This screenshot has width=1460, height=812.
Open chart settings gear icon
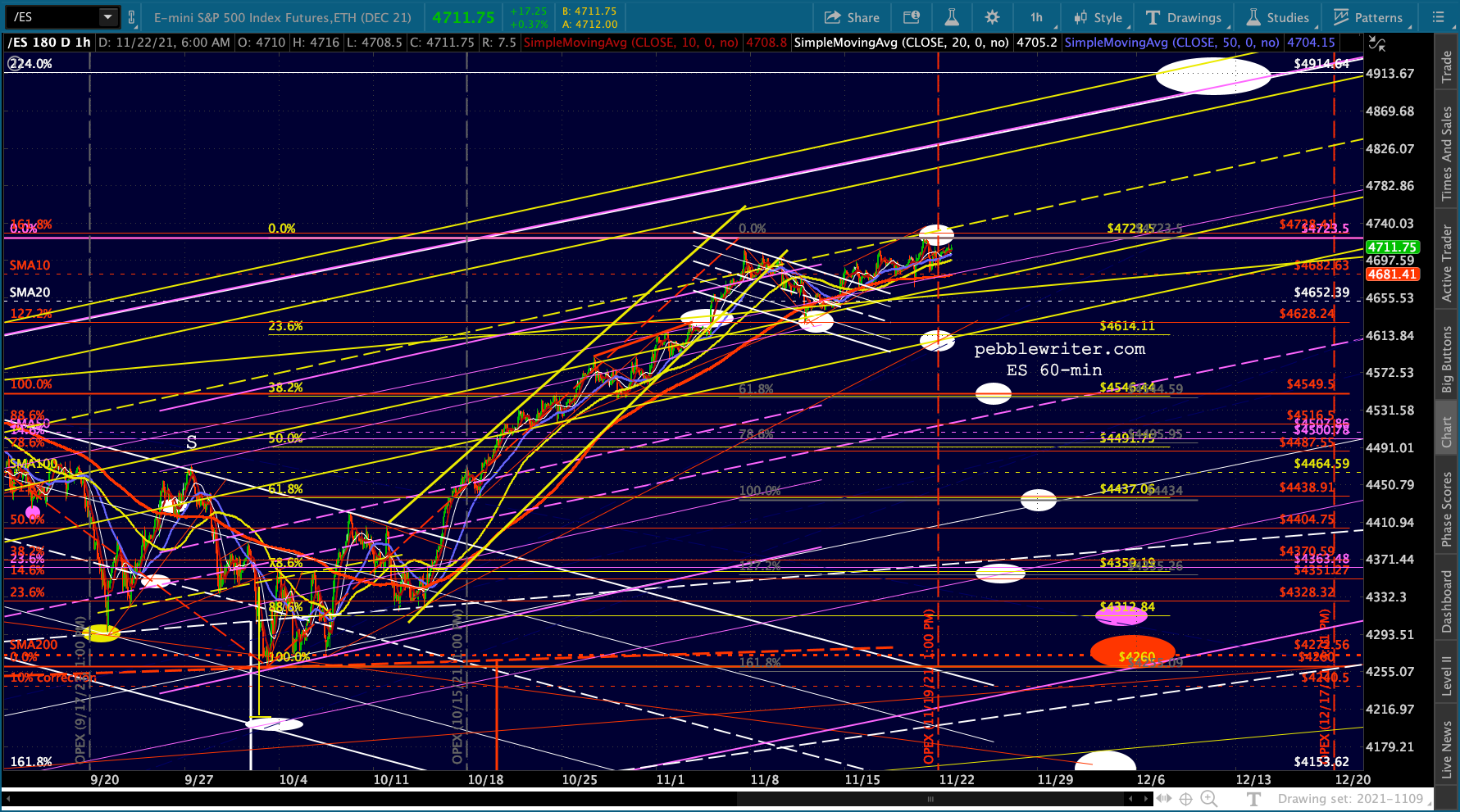992,17
